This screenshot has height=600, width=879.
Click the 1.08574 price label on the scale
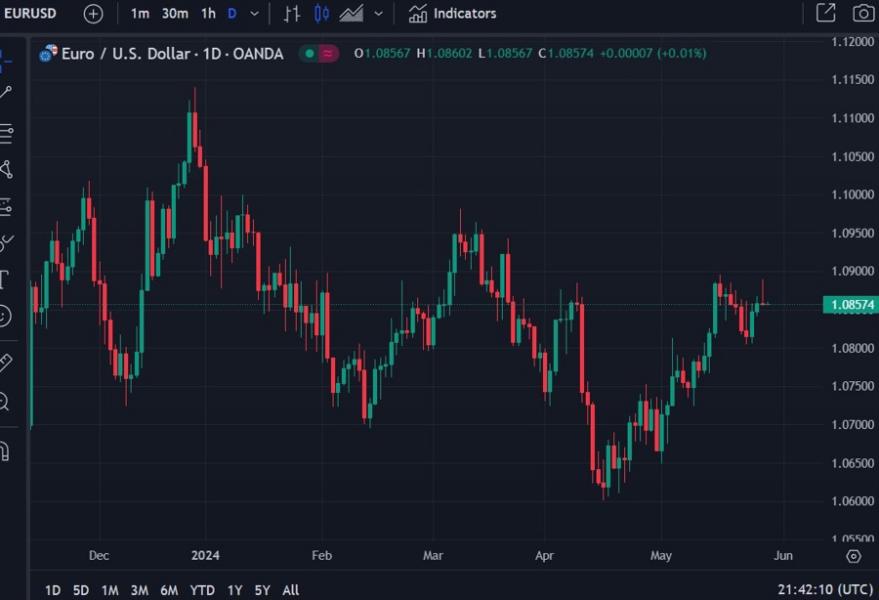click(848, 304)
